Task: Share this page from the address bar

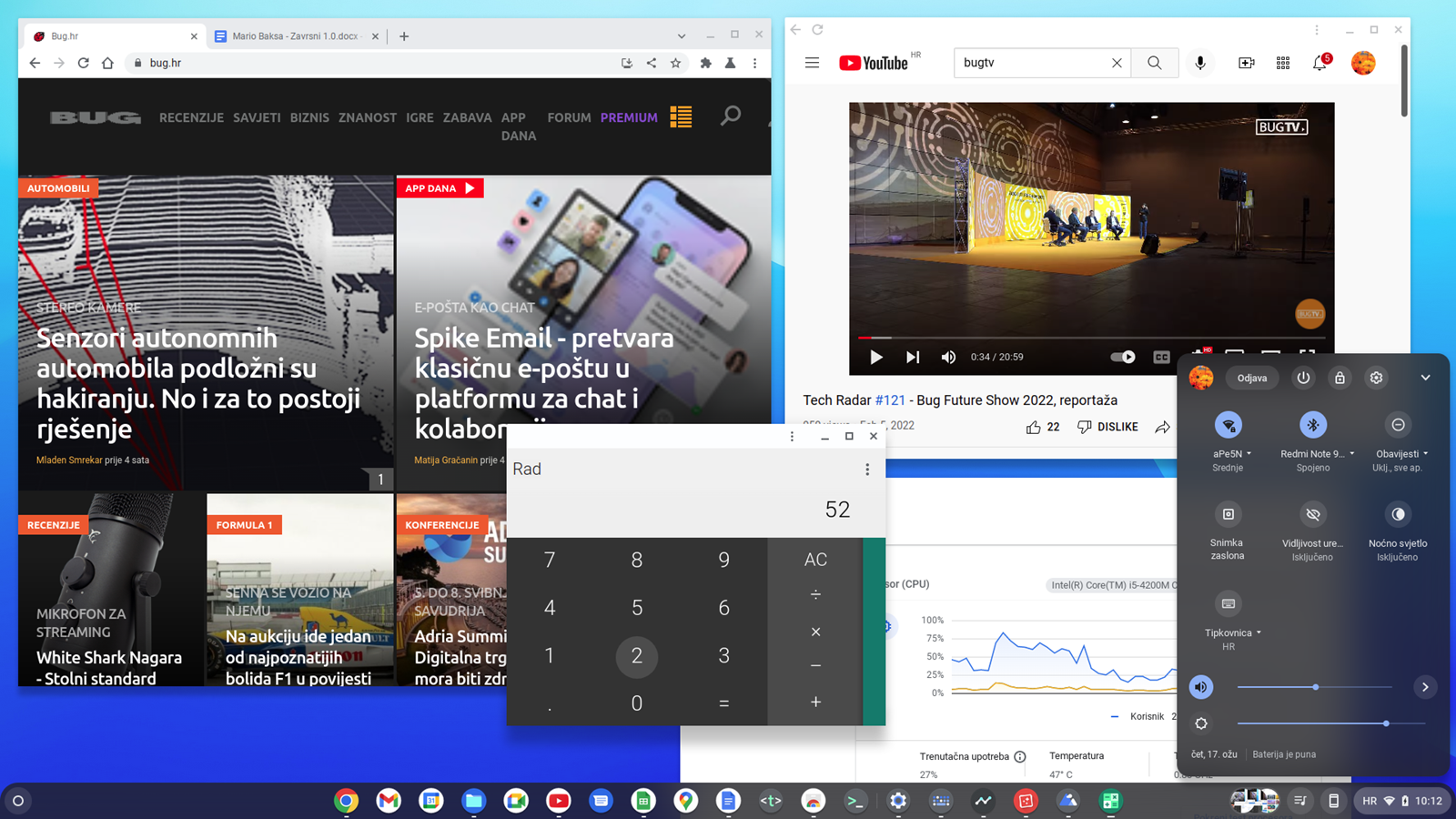Action: tap(651, 63)
